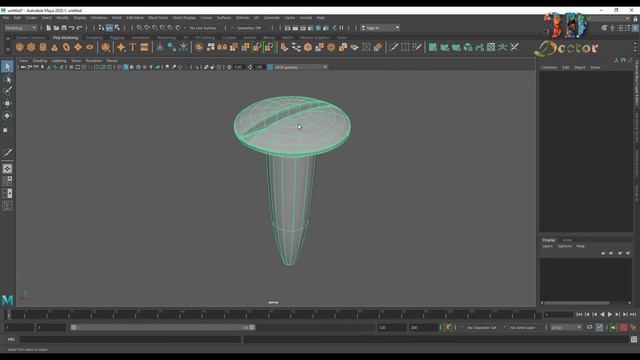This screenshot has width=640, height=360.
Task: Switch to the Anim layer tab
Action: coord(567,240)
